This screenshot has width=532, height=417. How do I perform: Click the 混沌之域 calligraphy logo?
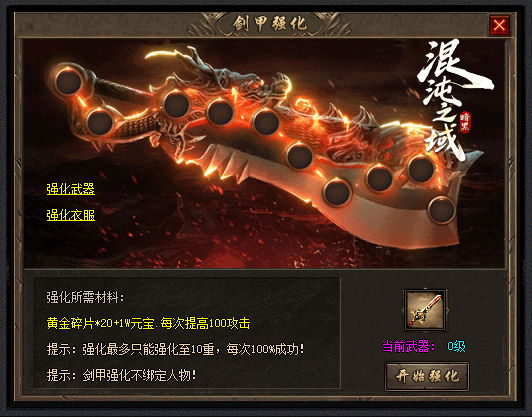click(x=451, y=100)
